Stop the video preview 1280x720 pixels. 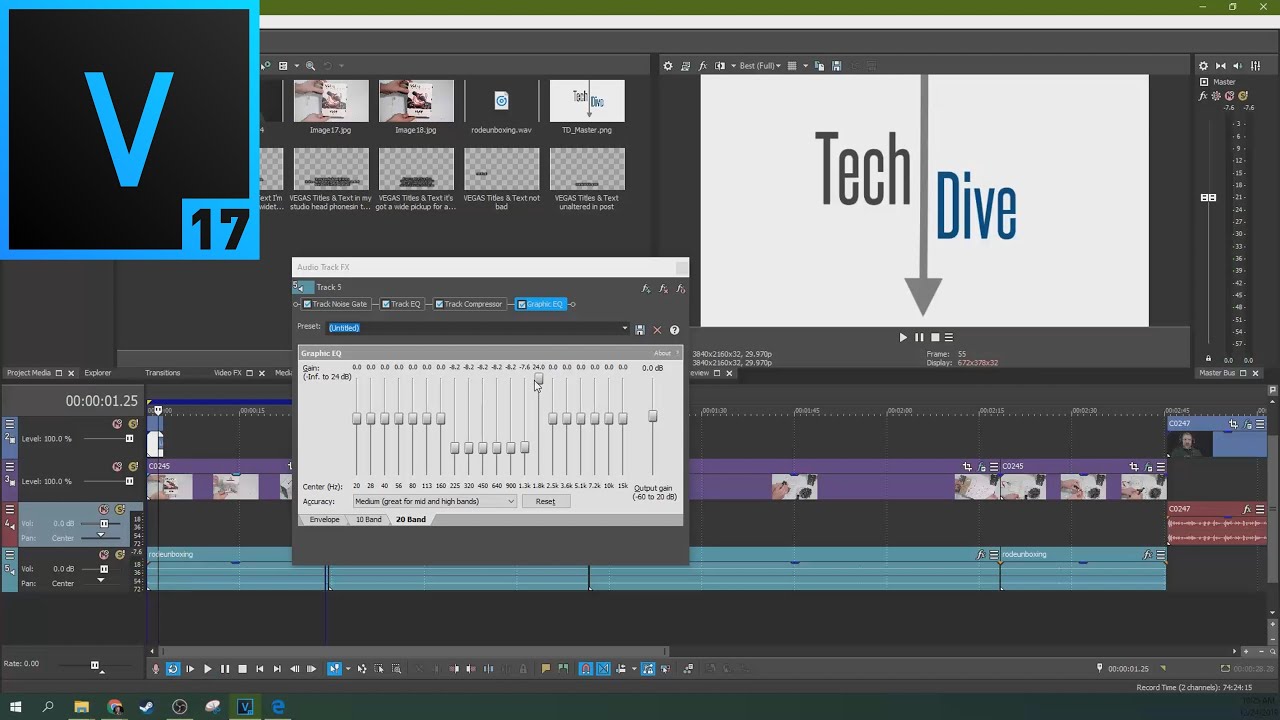point(934,337)
